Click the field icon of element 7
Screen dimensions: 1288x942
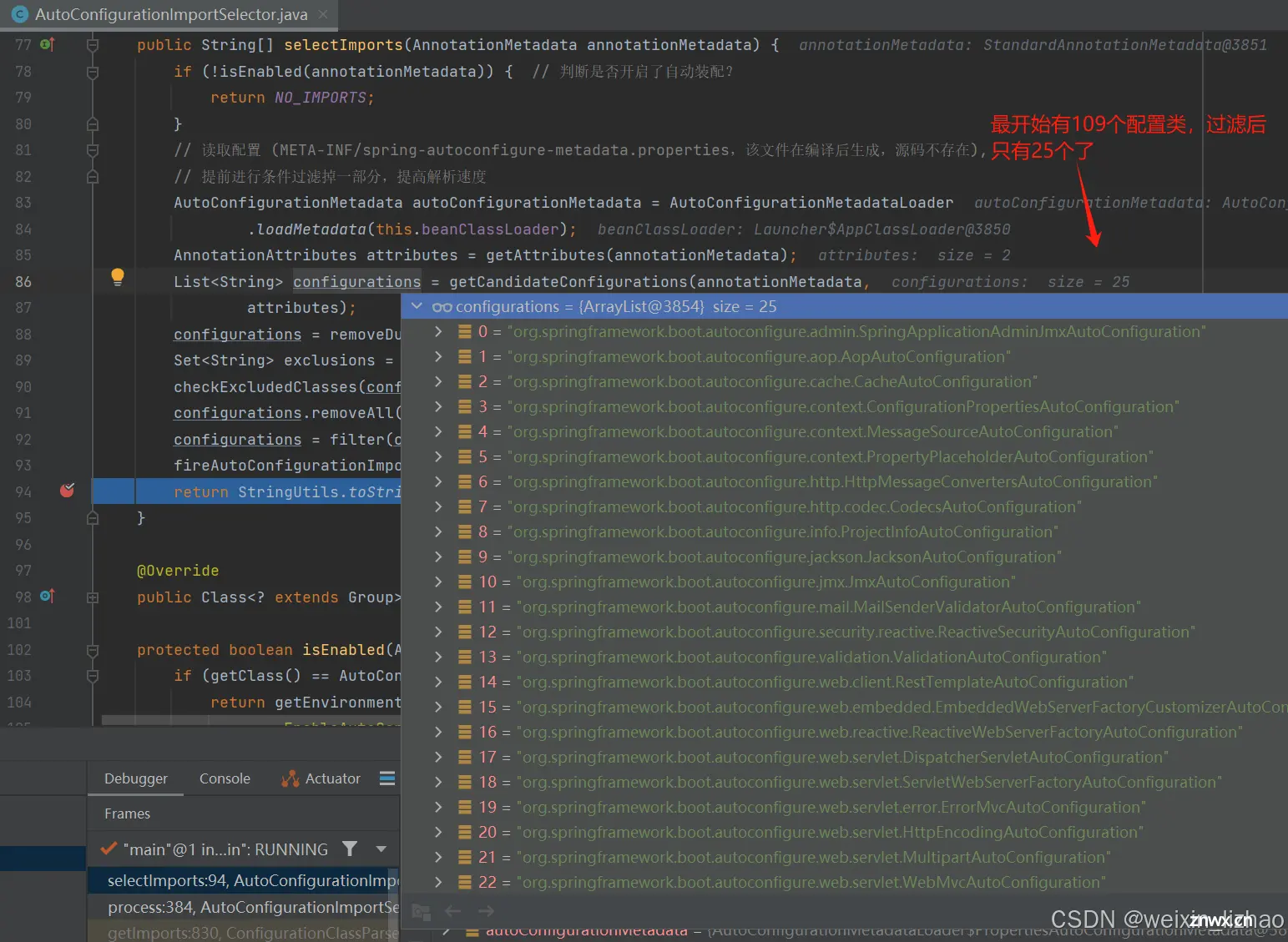point(465,506)
